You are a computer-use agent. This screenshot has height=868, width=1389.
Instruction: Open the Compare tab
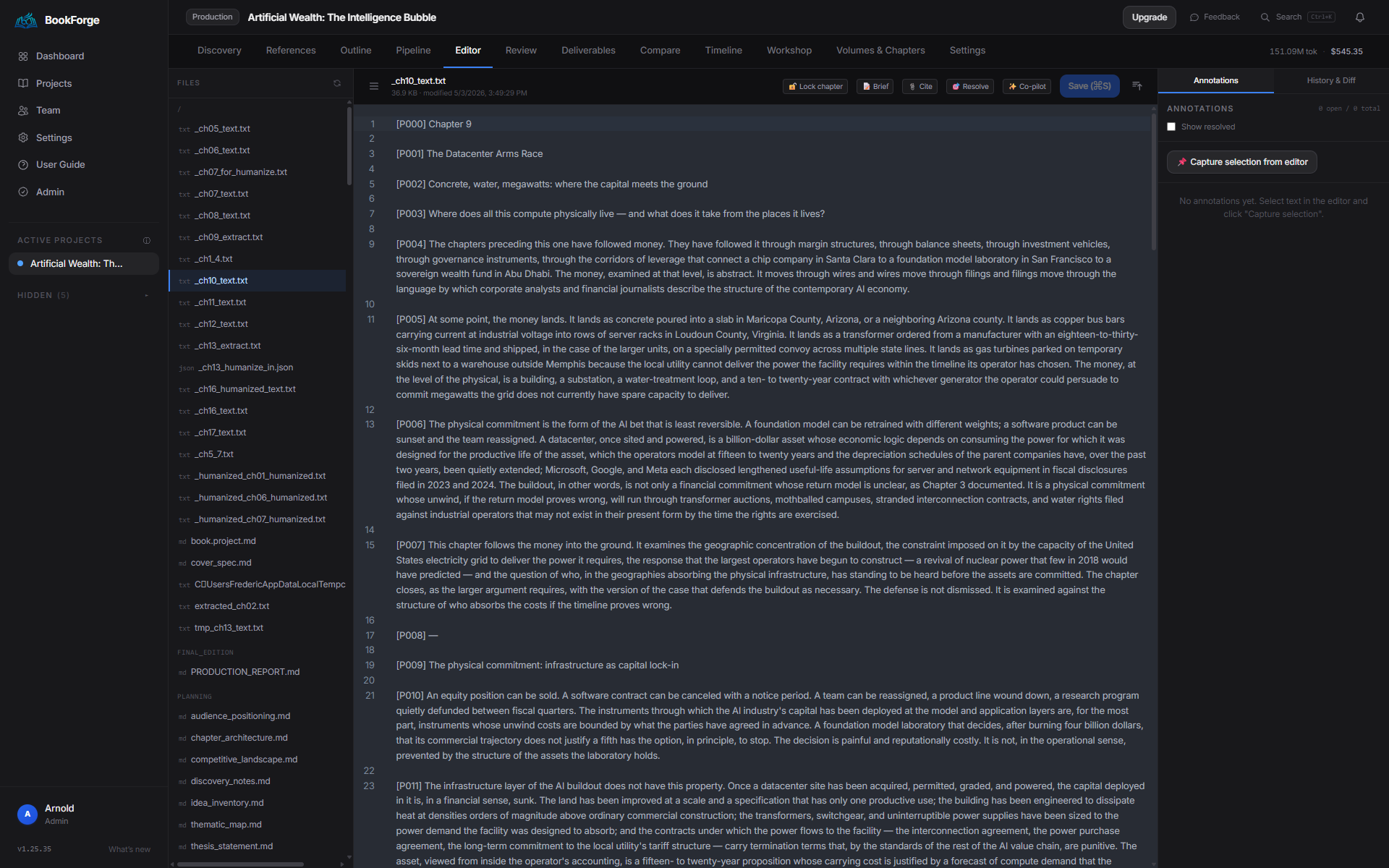pos(660,51)
